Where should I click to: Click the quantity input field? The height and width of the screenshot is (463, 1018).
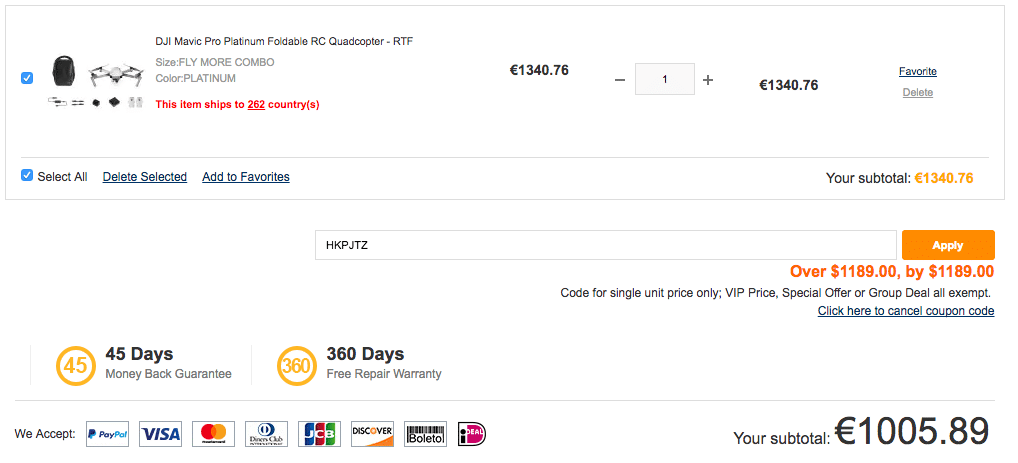coord(665,80)
